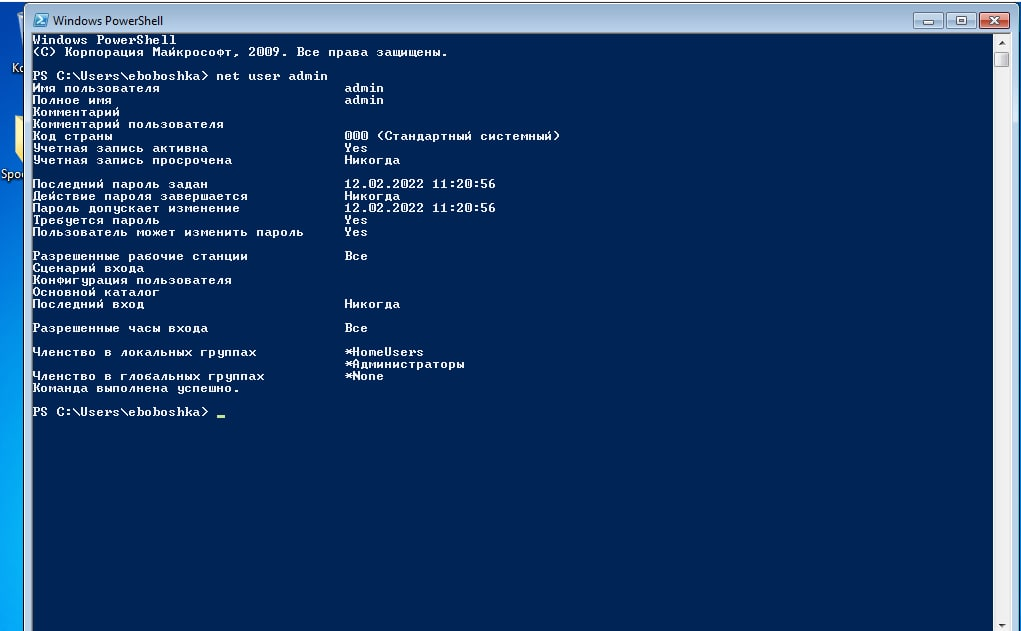This screenshot has width=1021, height=631.
Task: Click 'Членство в локальных группах' label
Action: coord(144,352)
